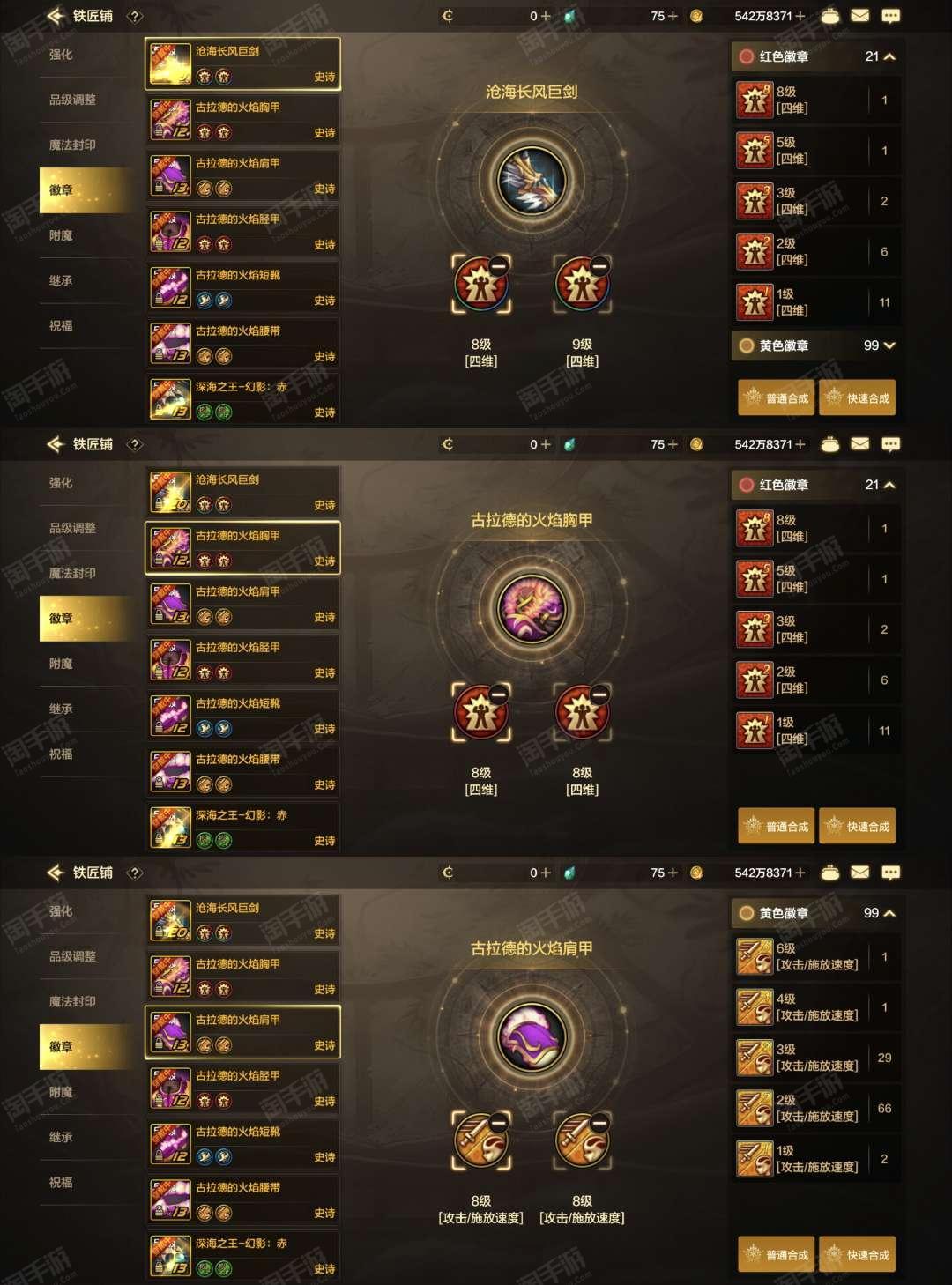Select the gold-highlighted 古拉德的火焰肩甲 list entry
The image size is (952, 1285).
click(x=242, y=1032)
